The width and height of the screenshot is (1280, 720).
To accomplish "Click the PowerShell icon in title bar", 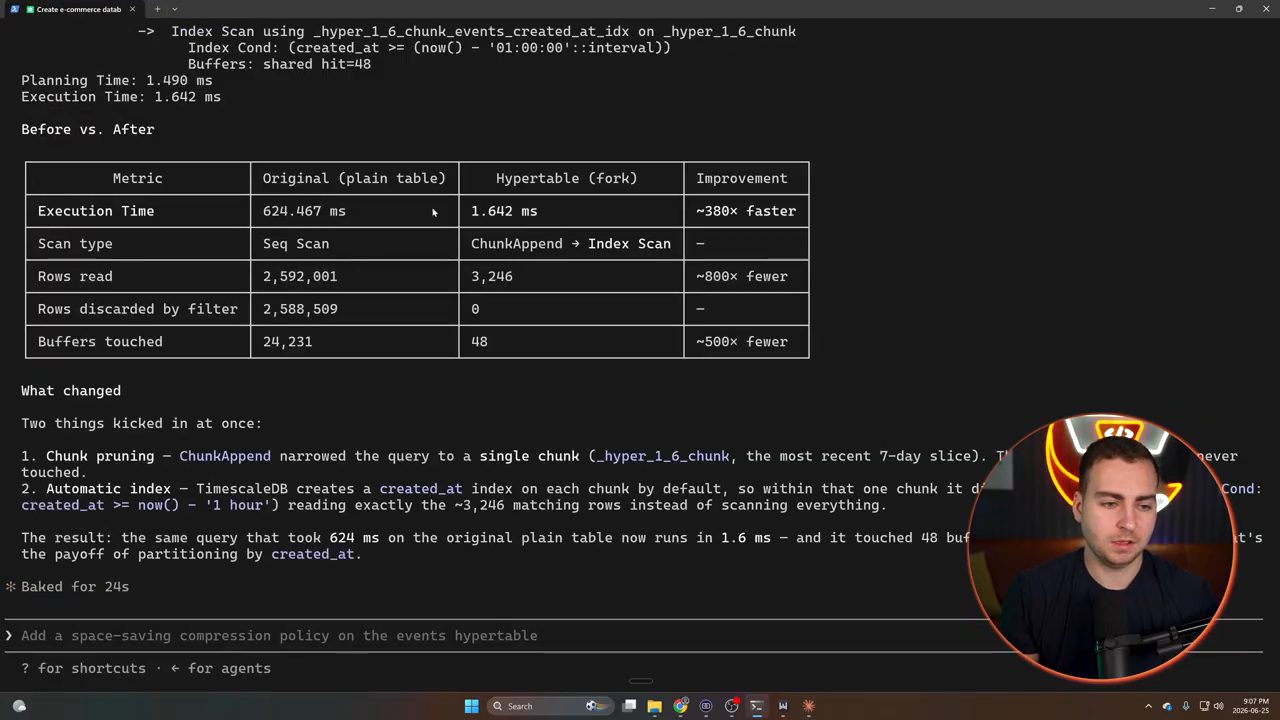I will click(14, 9).
